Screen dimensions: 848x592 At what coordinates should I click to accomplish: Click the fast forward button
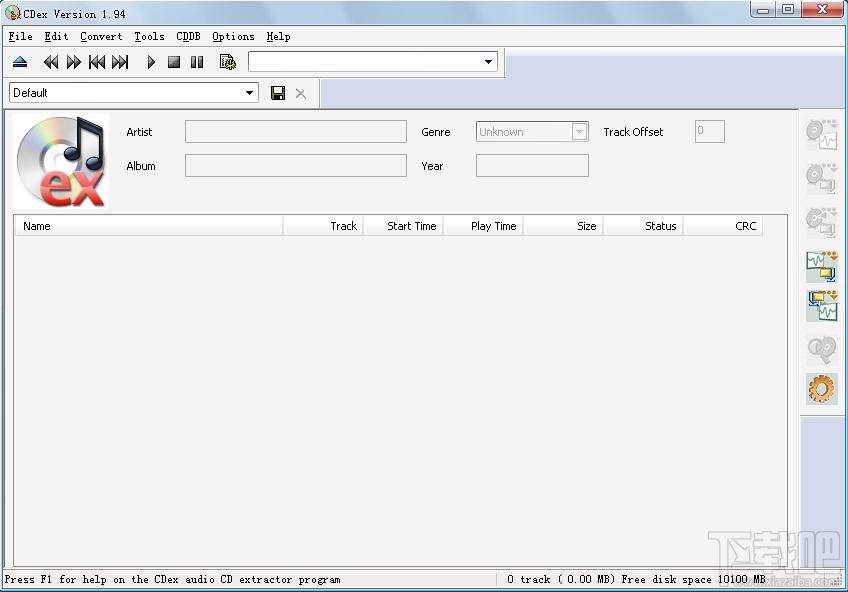(x=74, y=62)
